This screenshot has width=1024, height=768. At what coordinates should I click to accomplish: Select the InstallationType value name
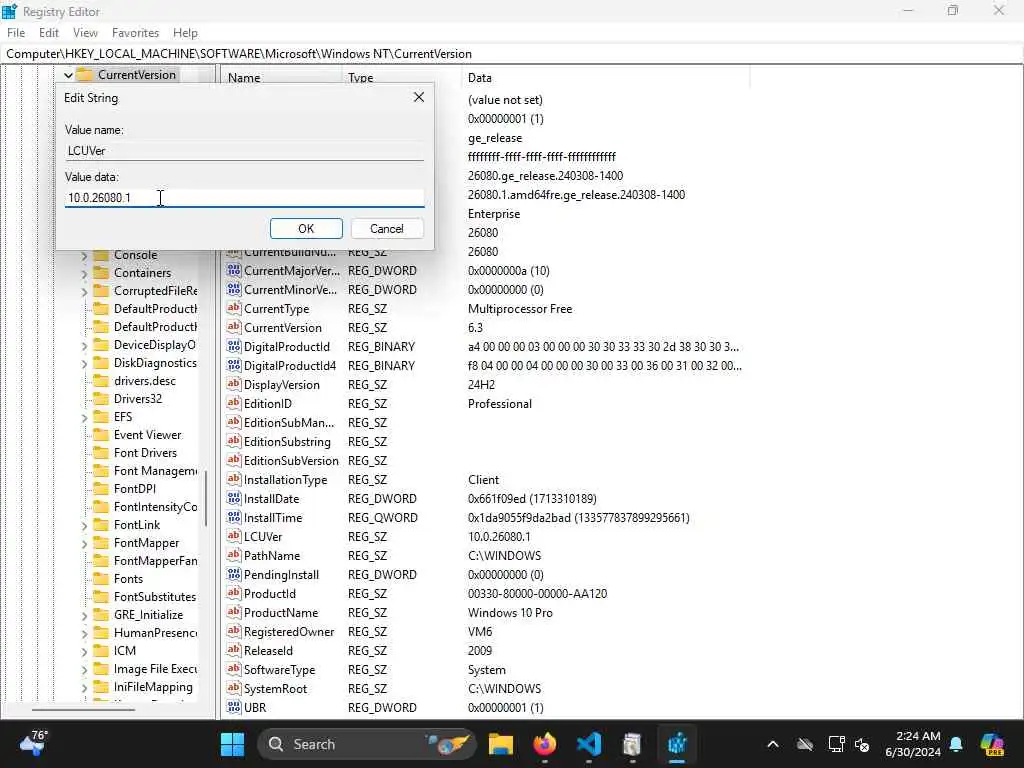pyautogui.click(x=285, y=479)
